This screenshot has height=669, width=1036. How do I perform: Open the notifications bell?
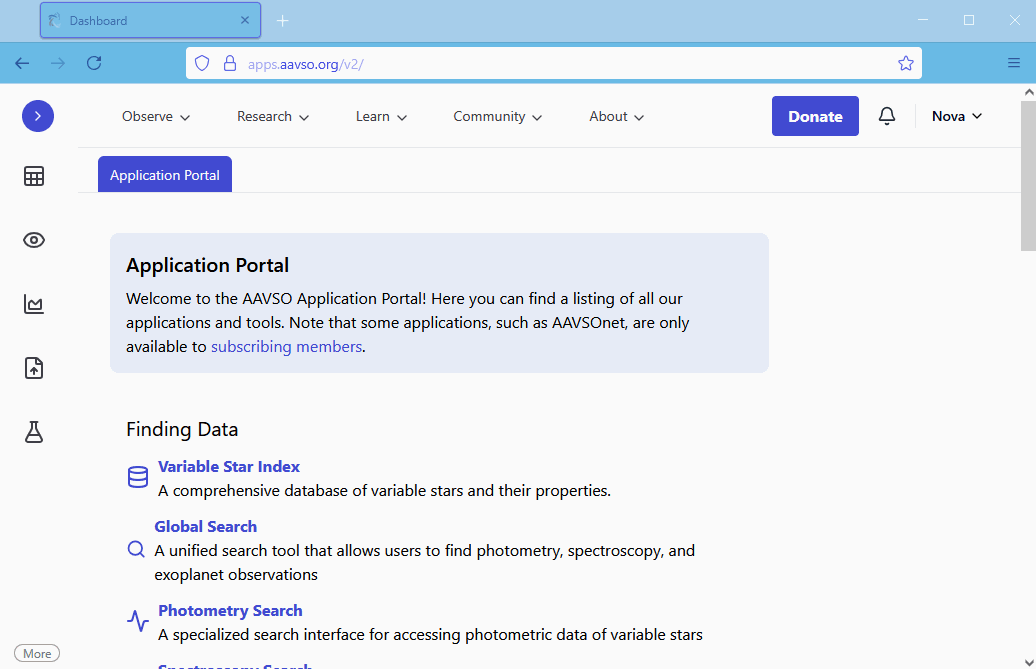coord(887,116)
